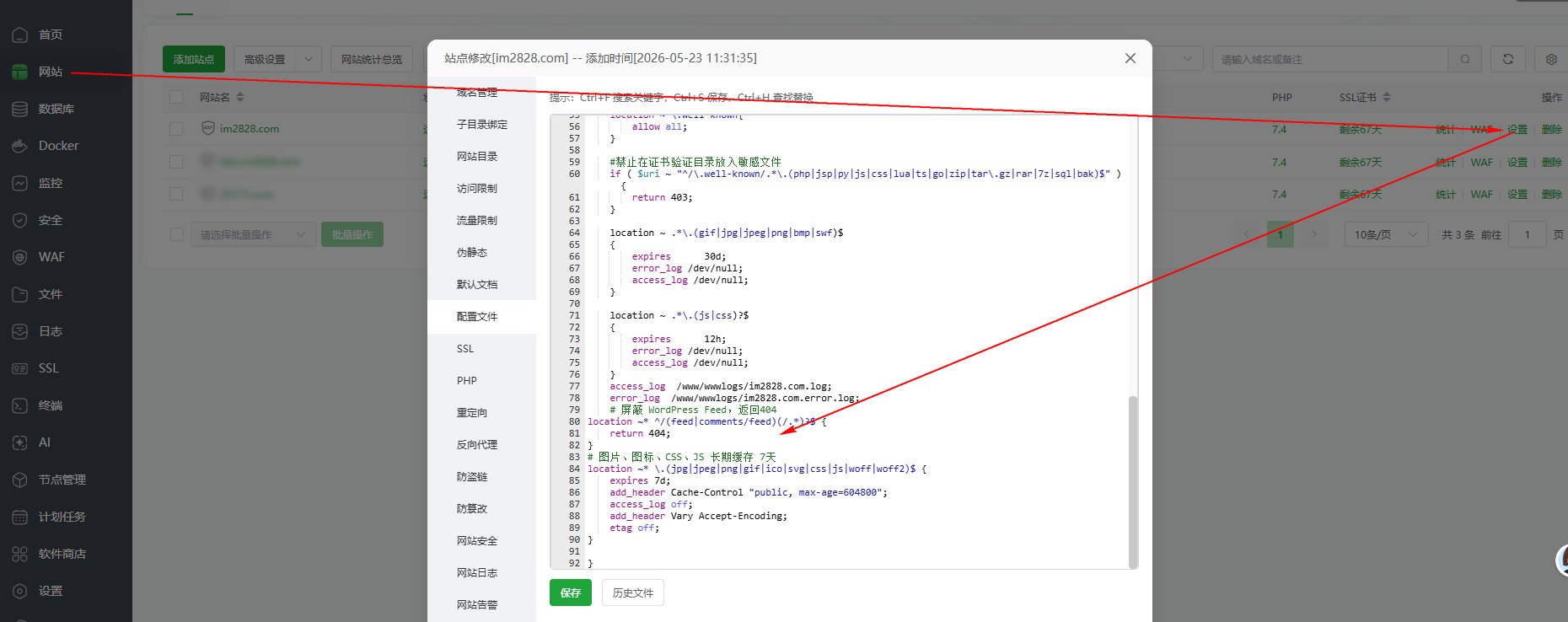The height and width of the screenshot is (622, 1568).
Task: Open the SSL icon in left sidebar
Action: [x=20, y=368]
